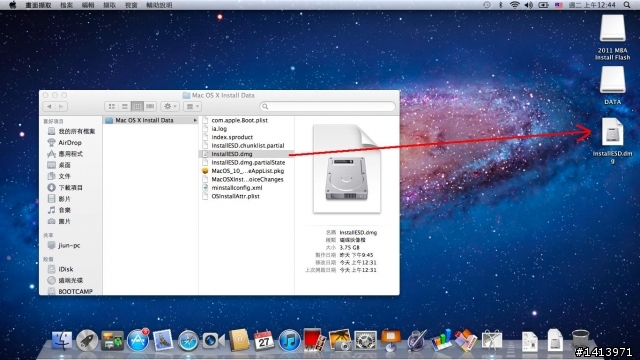
Task: Open Time Machine menu bar icon
Action: pos(487,5)
